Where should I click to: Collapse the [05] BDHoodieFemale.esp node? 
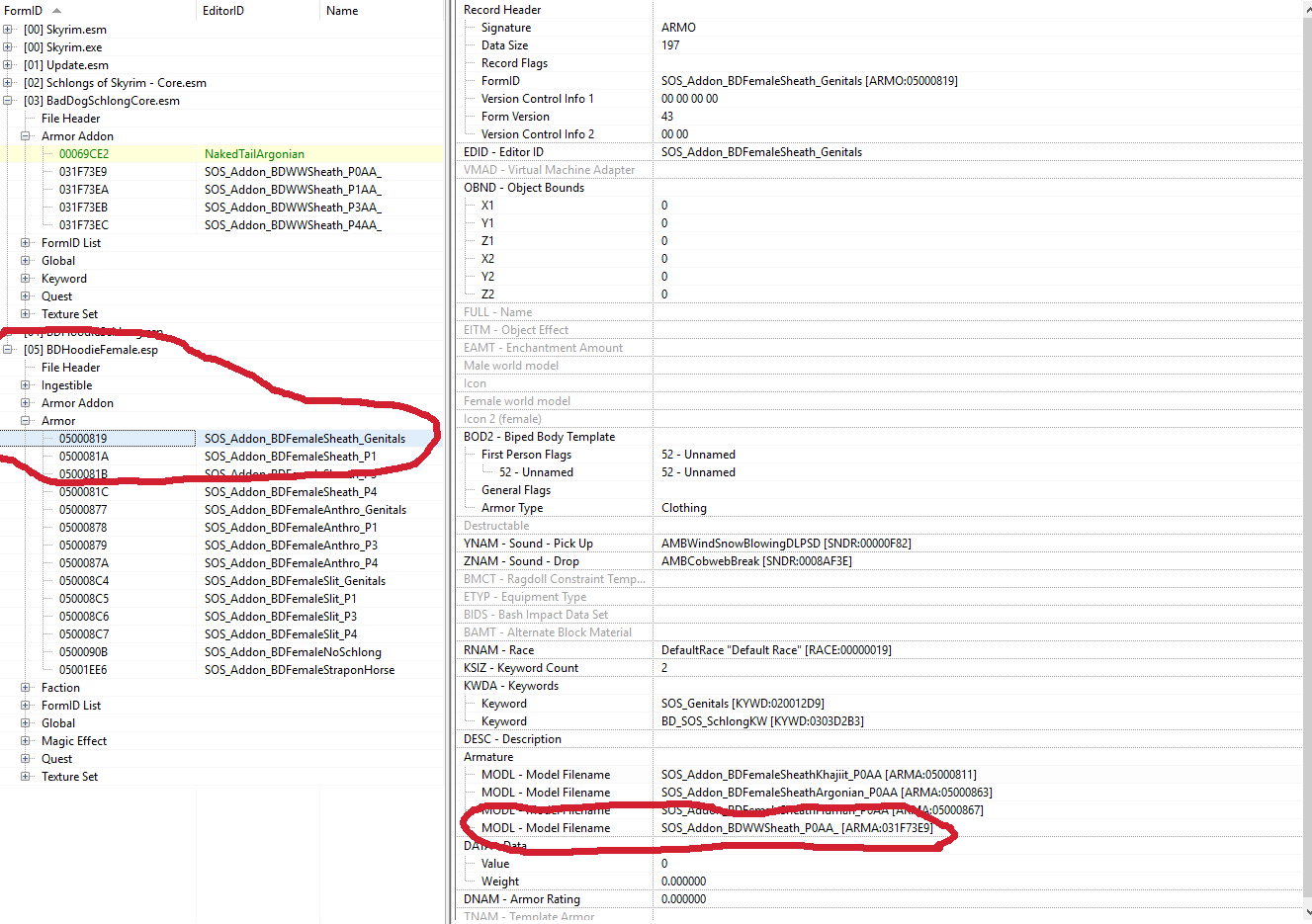(x=8, y=350)
